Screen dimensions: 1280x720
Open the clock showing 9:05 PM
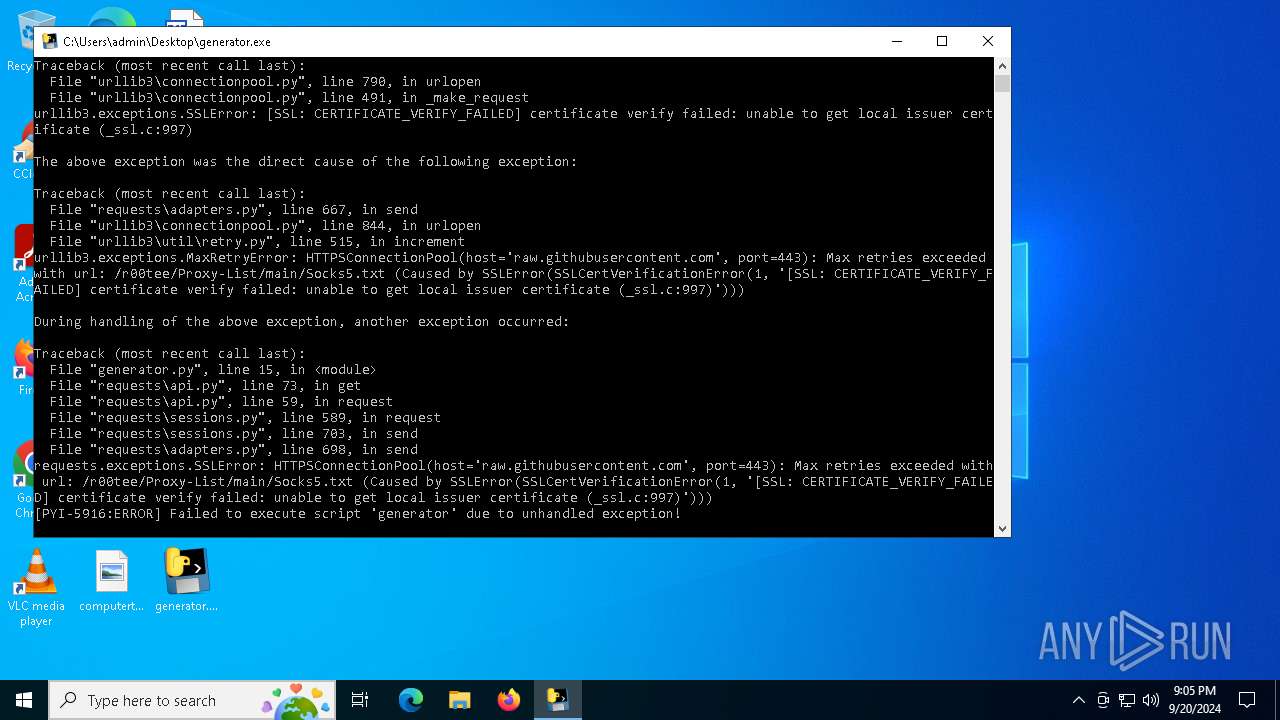coord(1194,700)
